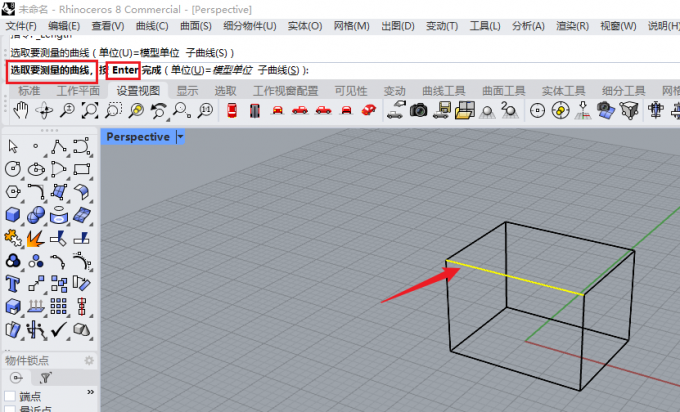Open the 实体(O) menu
680x412 pixels.
pos(305,26)
